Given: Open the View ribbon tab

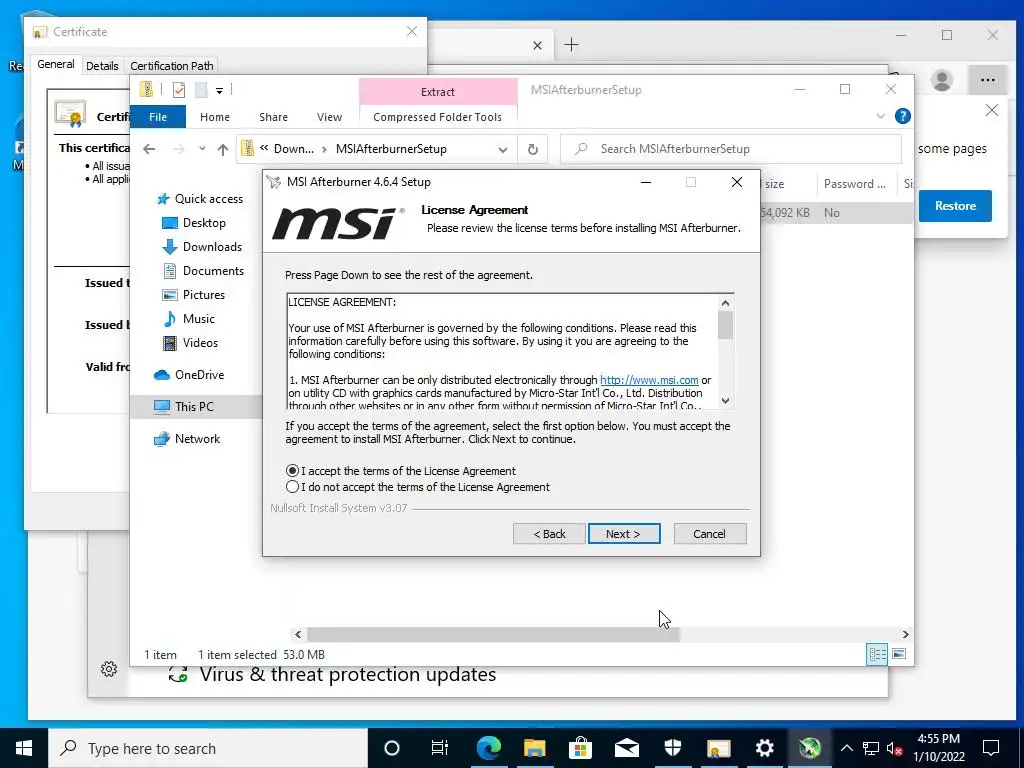Looking at the screenshot, I should pos(329,117).
